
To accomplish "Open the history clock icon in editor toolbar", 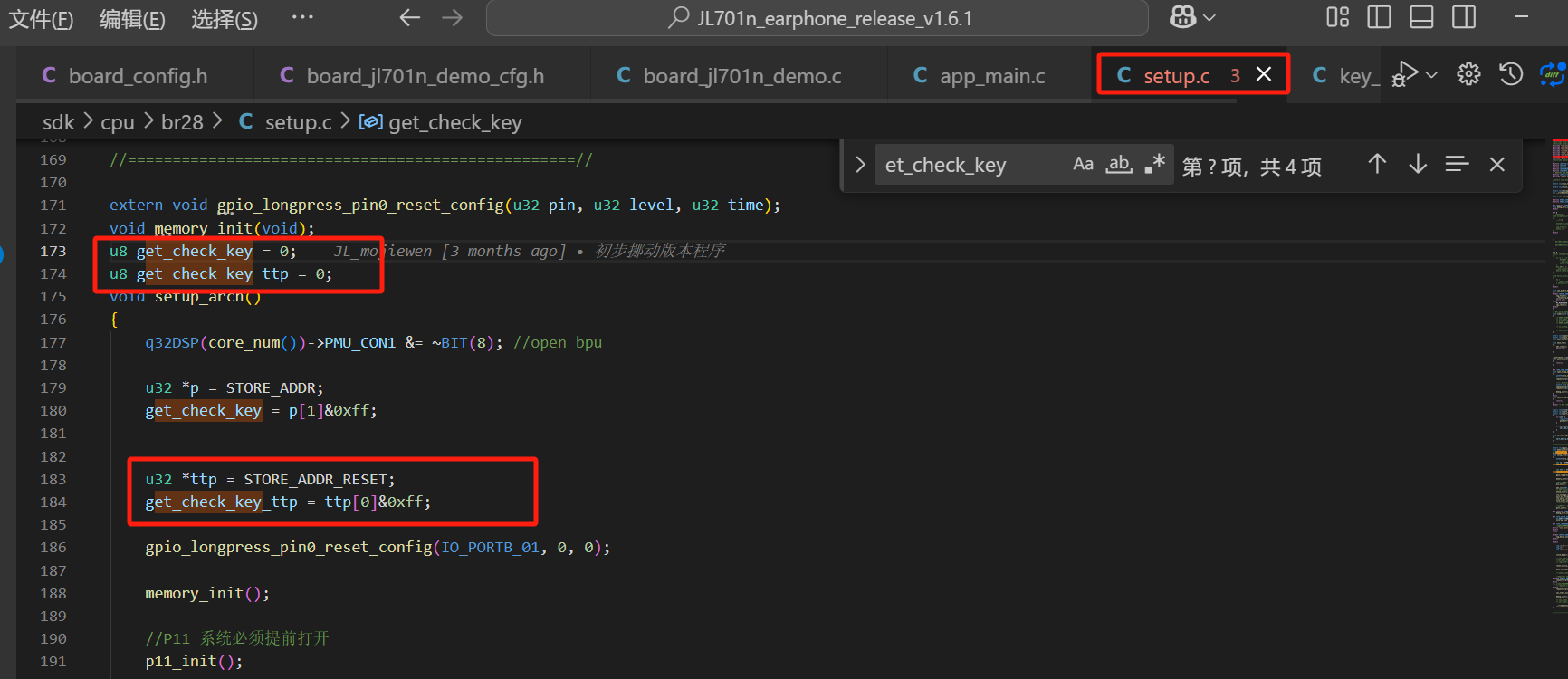I will 1511,74.
